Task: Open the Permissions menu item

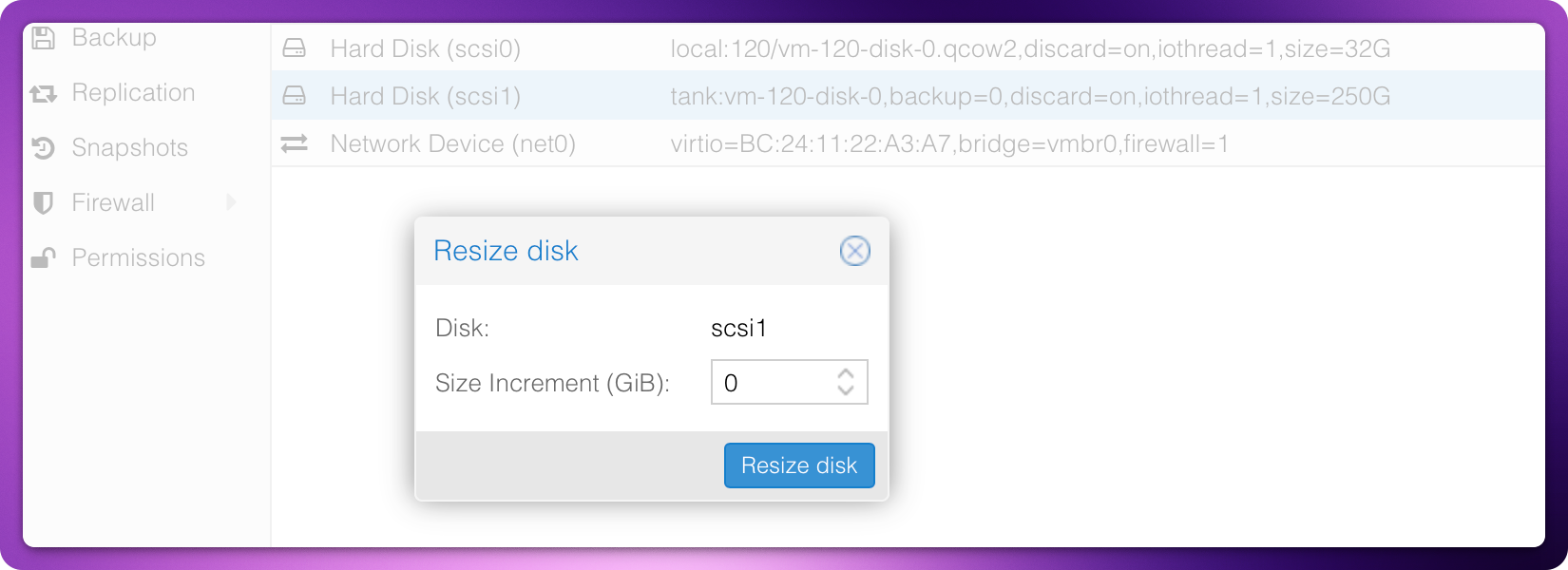Action: tap(138, 258)
